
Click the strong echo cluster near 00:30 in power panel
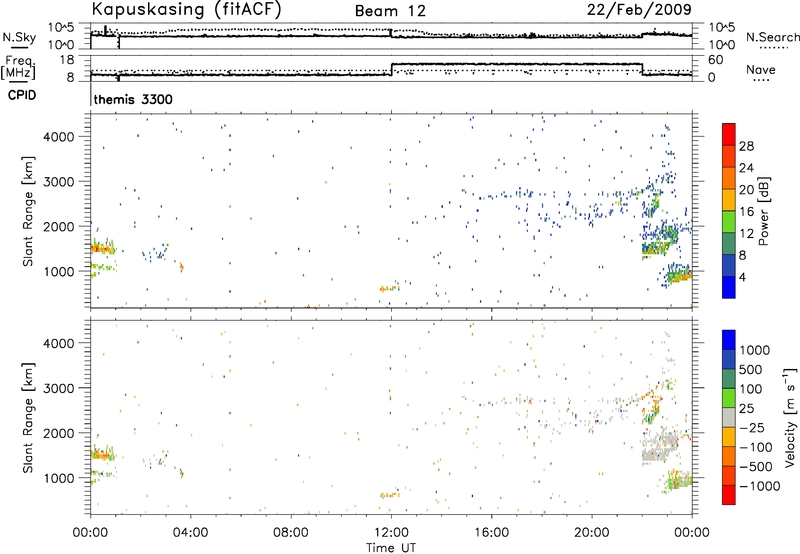coord(103,248)
